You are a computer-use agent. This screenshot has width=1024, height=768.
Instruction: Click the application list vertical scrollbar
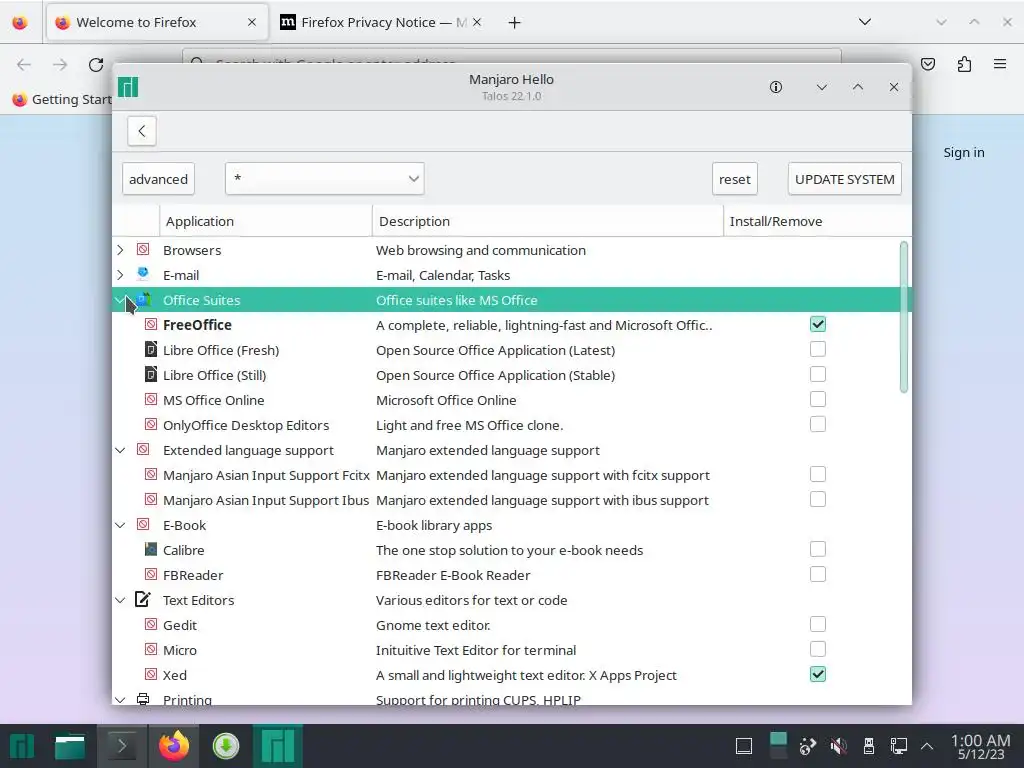coord(904,317)
